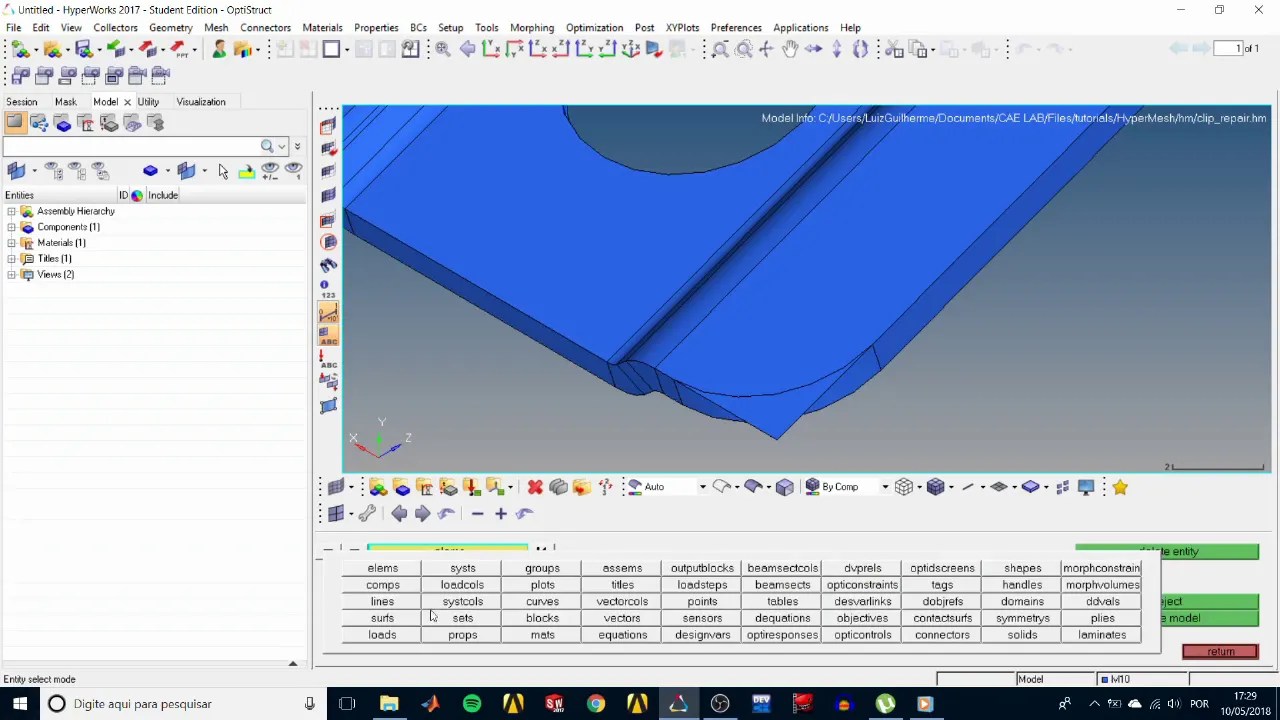Toggle isolate-only eye icon

[x=293, y=171]
